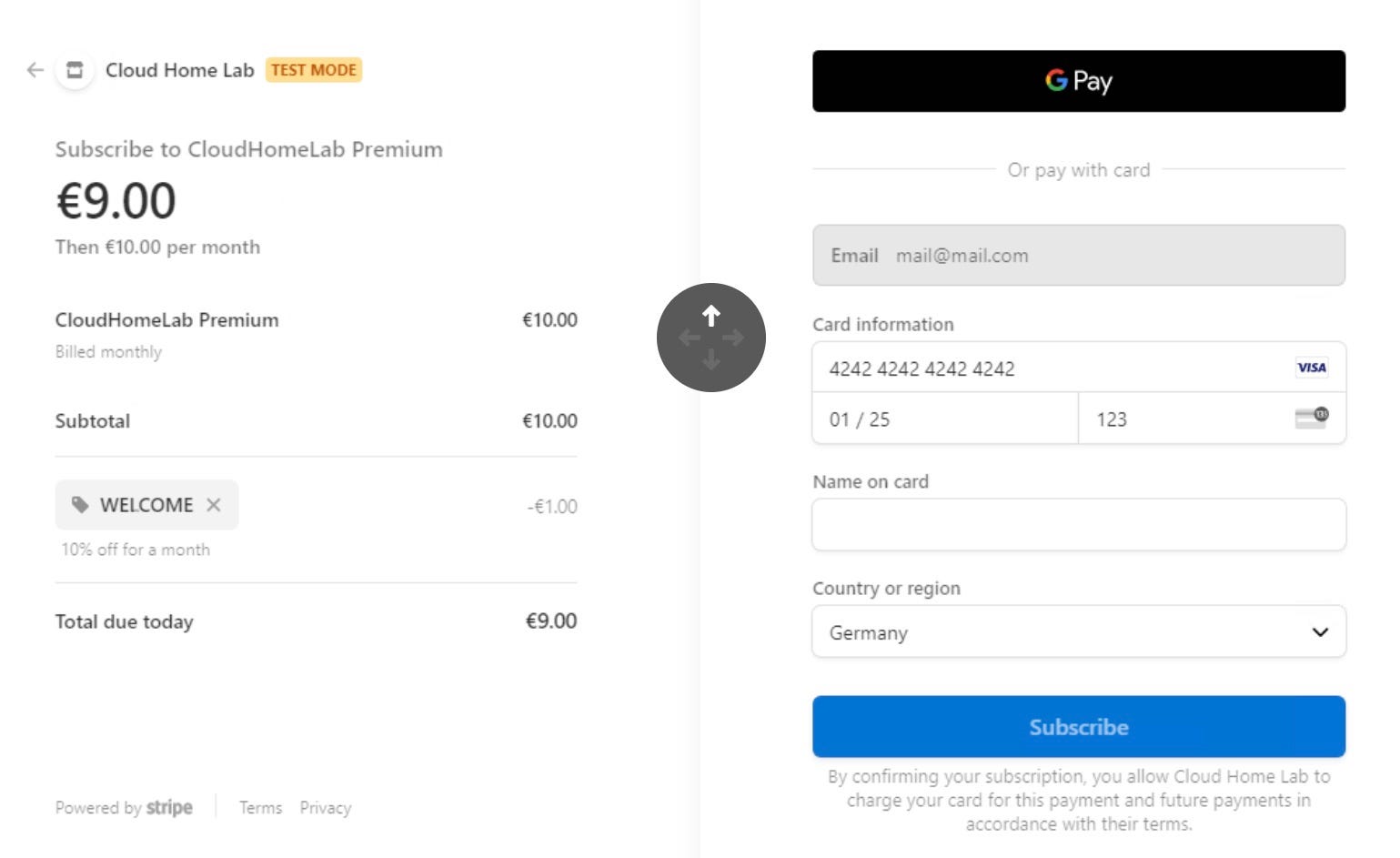
Task: Click the down arrow in the navigation overlay
Action: coord(710,360)
